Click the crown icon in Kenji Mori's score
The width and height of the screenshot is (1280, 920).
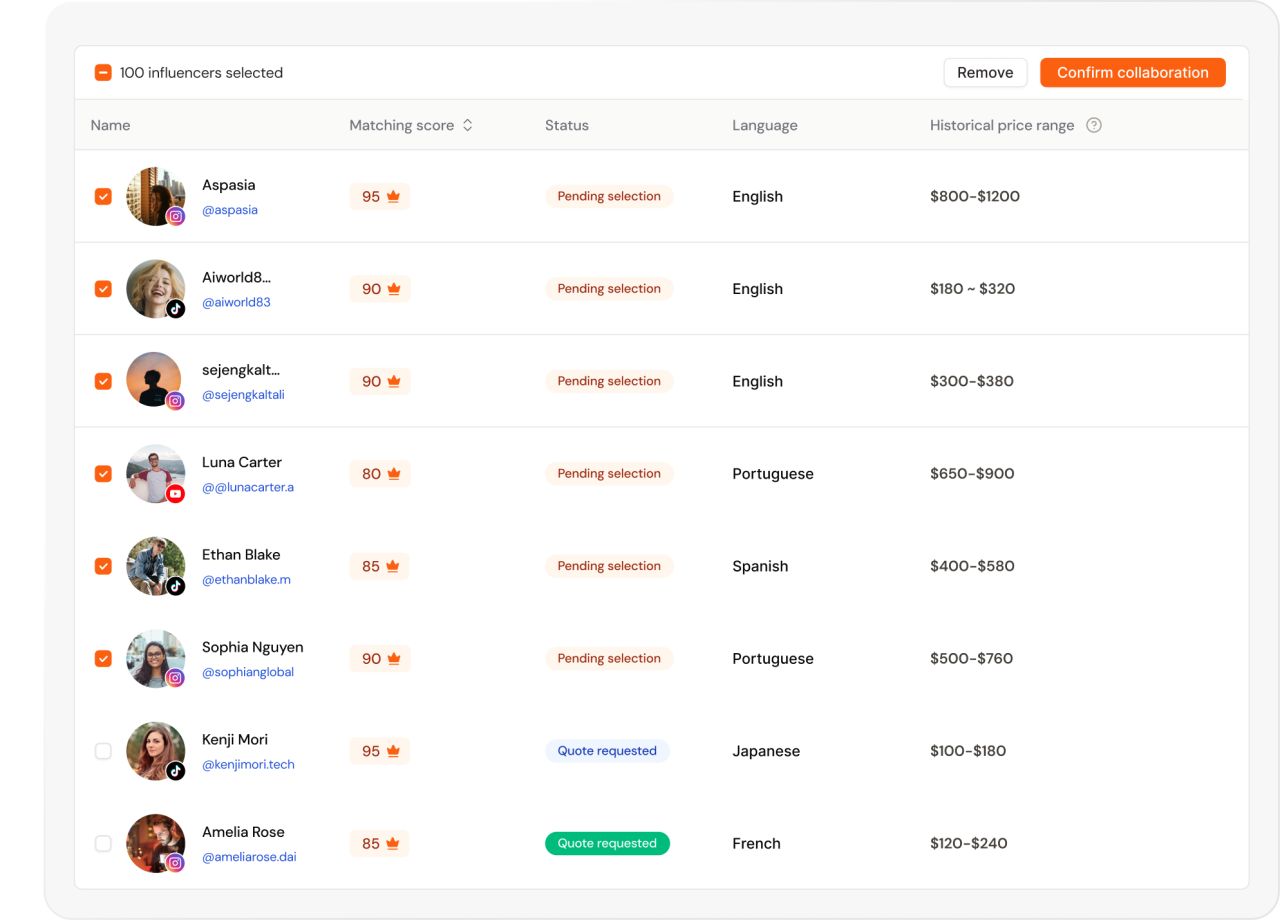click(x=393, y=751)
